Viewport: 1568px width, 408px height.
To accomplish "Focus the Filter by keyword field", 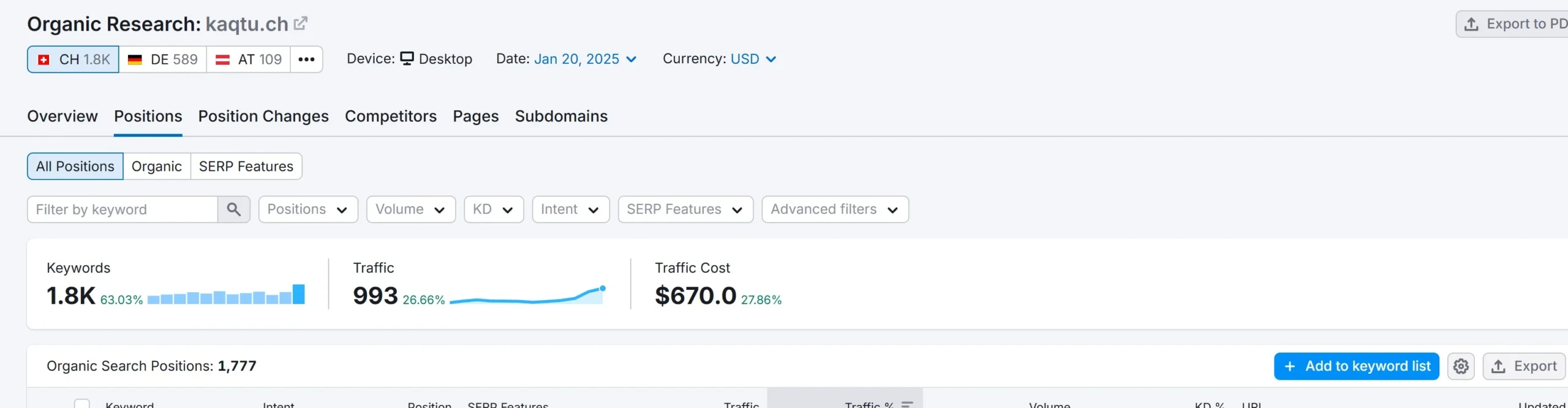I will pos(123,210).
